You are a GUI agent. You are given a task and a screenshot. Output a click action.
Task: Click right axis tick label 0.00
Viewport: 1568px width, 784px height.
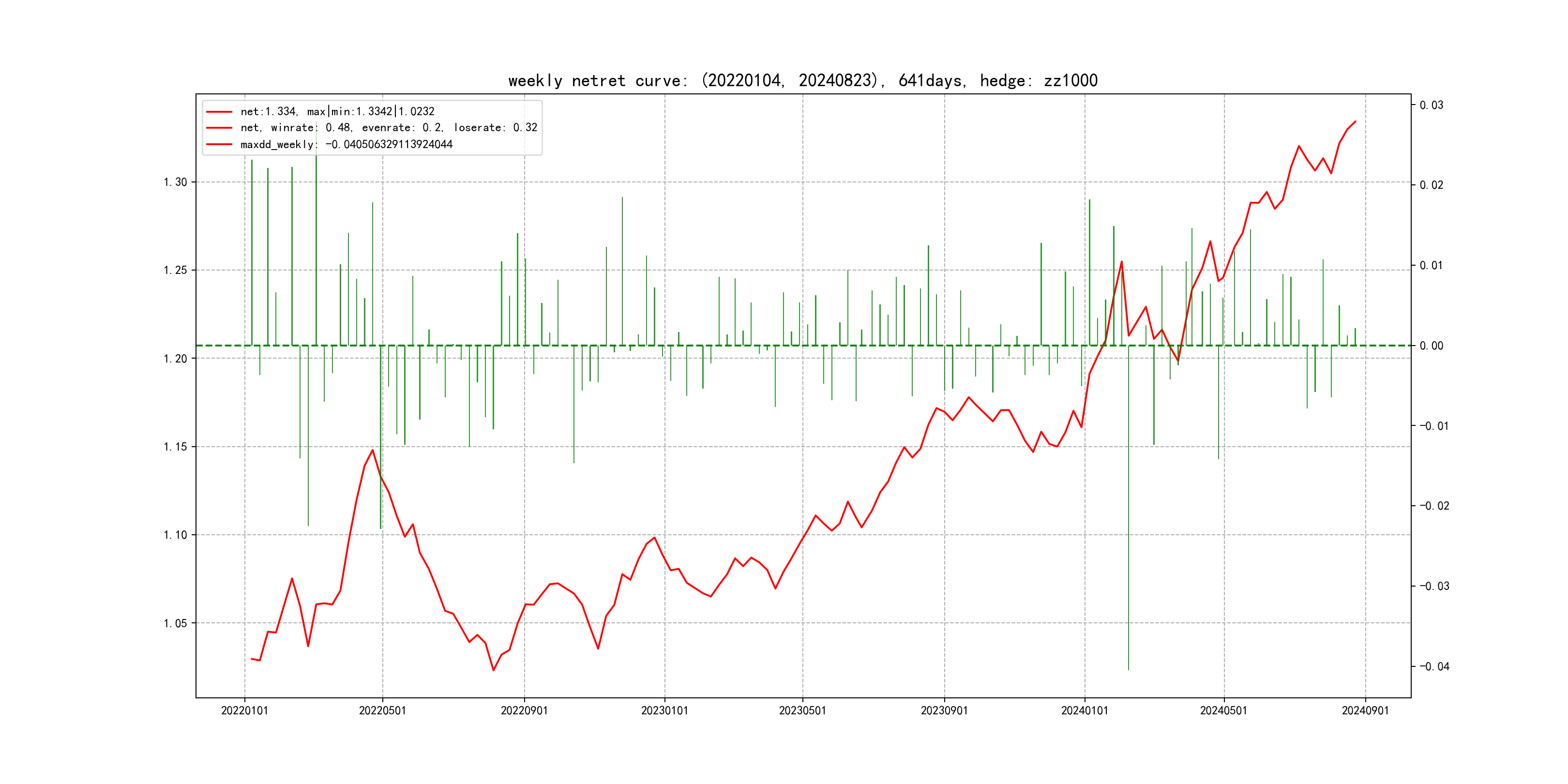click(1431, 346)
